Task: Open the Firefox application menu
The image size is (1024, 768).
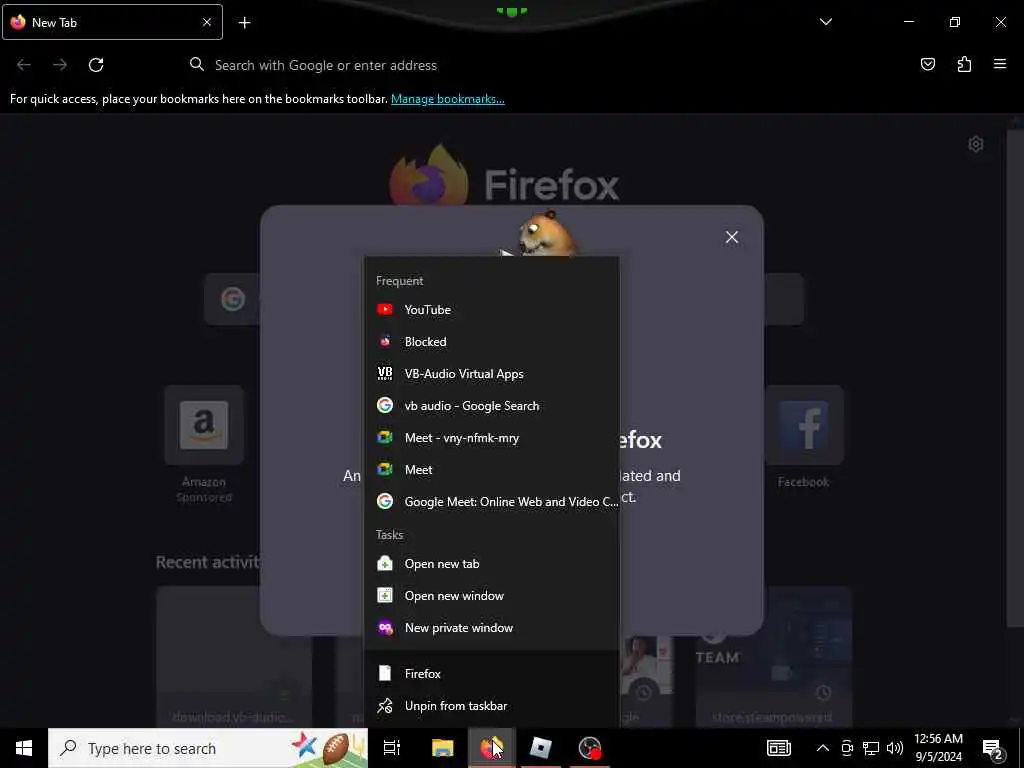Action: pyautogui.click(x=1000, y=64)
